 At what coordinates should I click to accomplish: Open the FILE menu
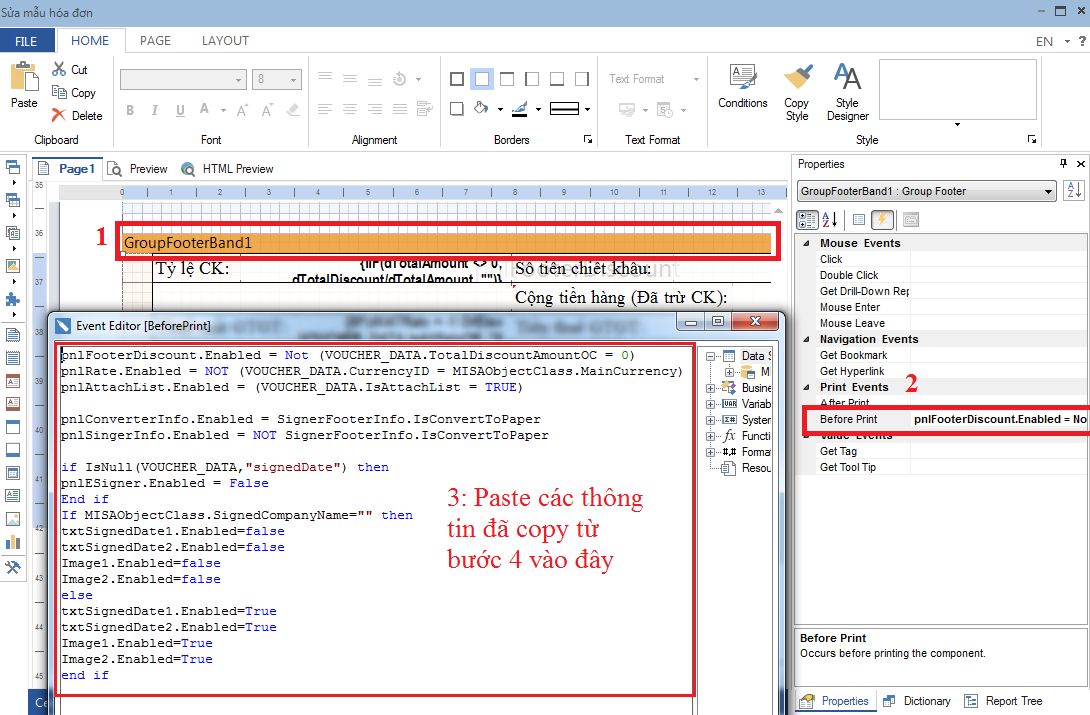pyautogui.click(x=27, y=41)
